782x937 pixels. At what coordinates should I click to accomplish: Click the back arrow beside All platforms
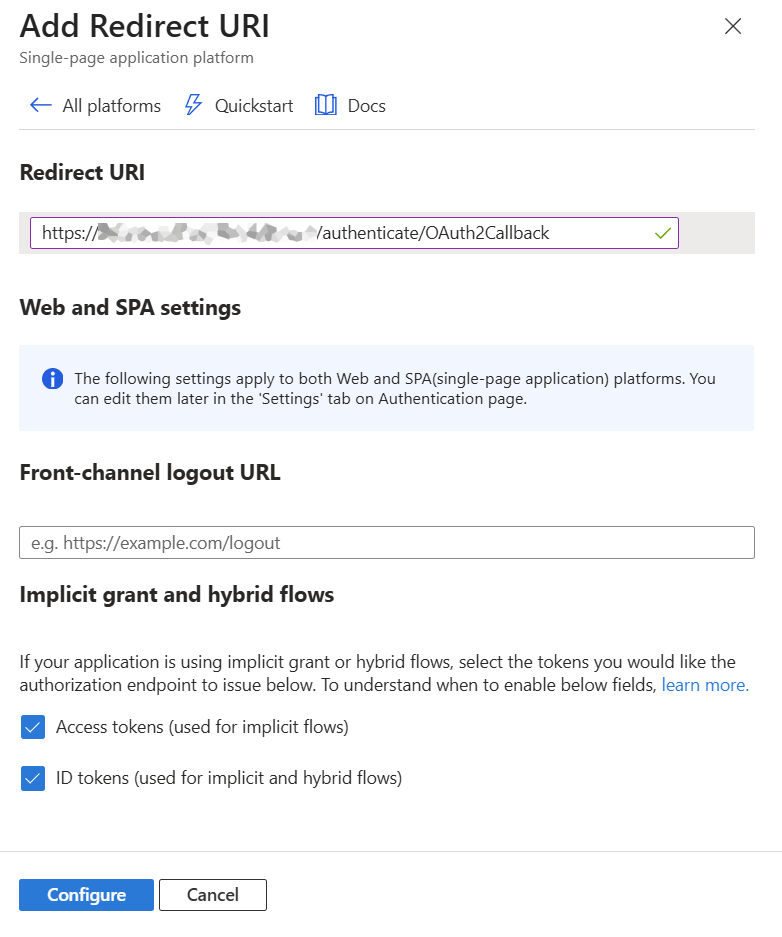coord(40,105)
